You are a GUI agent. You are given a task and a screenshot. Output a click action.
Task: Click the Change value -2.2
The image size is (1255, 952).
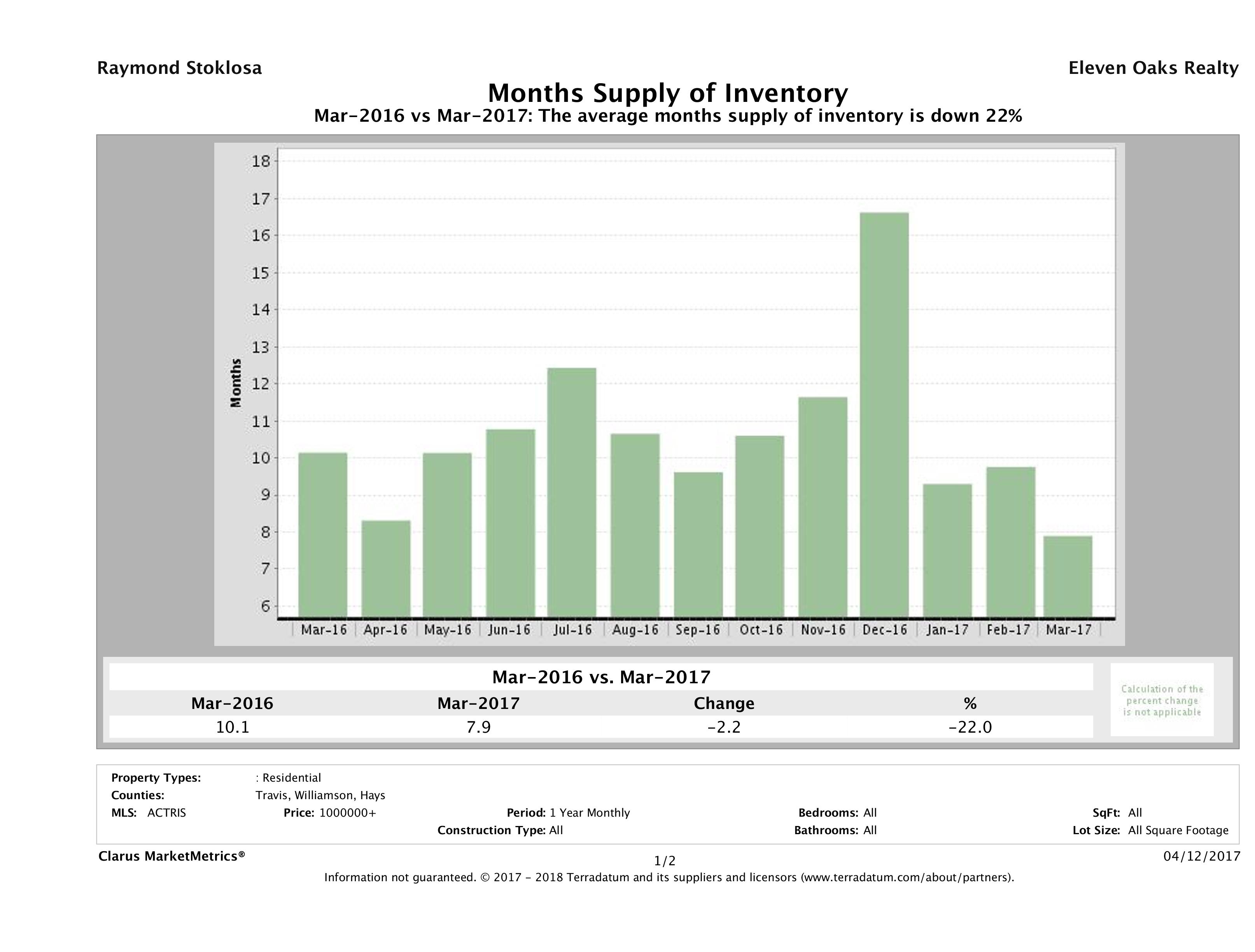point(724,727)
